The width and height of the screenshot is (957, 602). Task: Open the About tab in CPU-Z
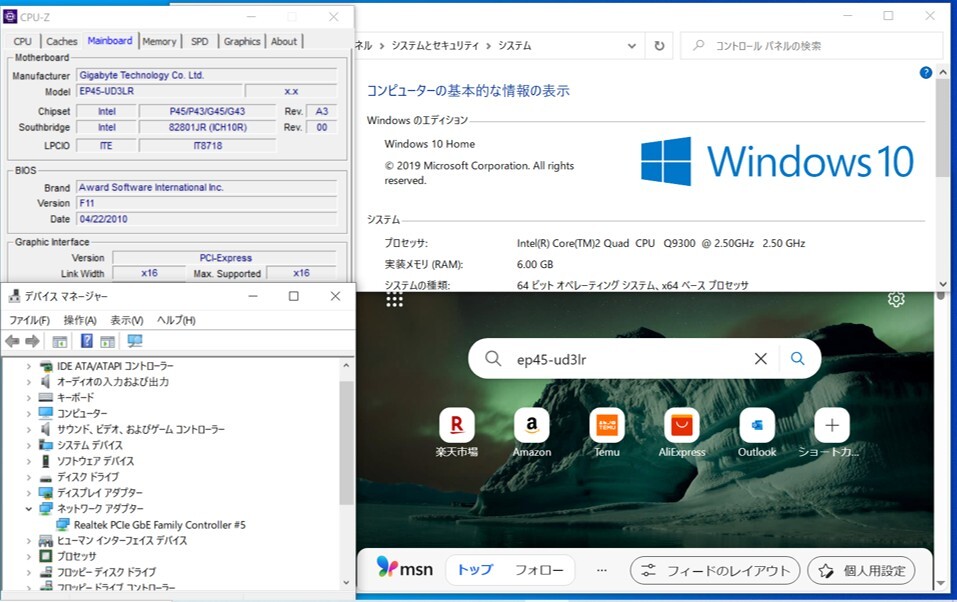(284, 42)
